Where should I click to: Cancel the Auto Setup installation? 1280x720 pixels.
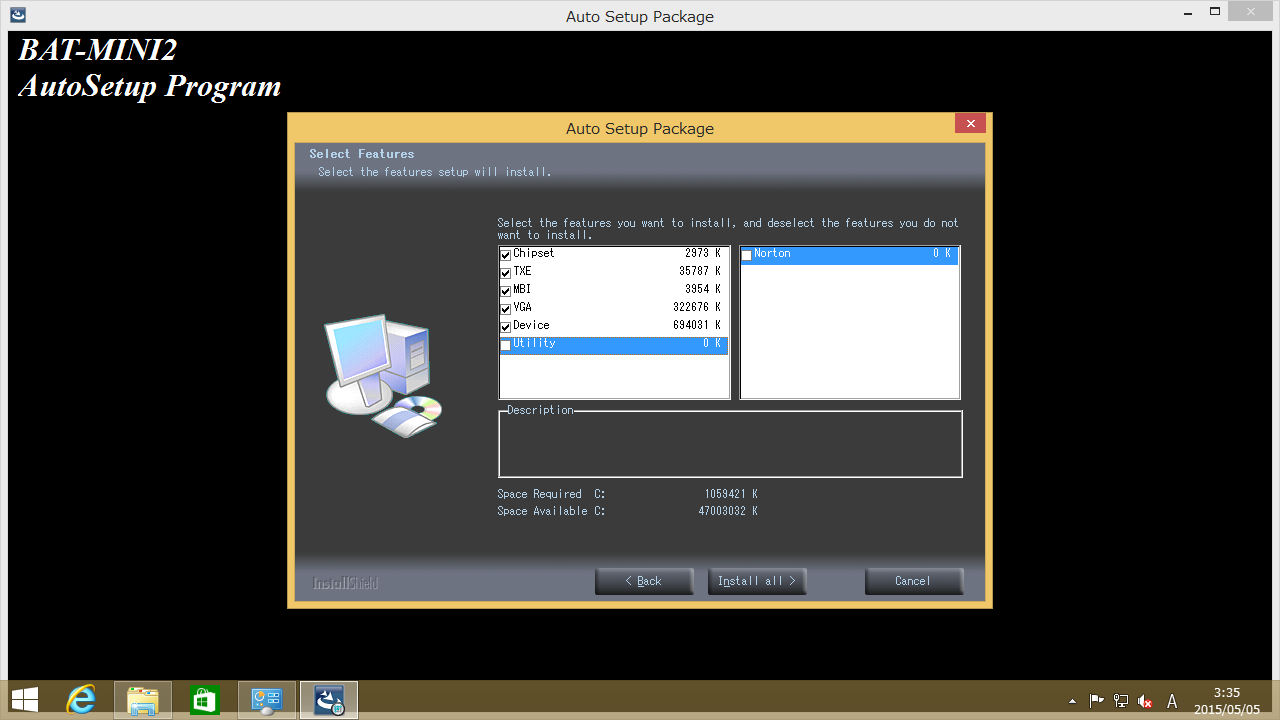[x=913, y=581]
